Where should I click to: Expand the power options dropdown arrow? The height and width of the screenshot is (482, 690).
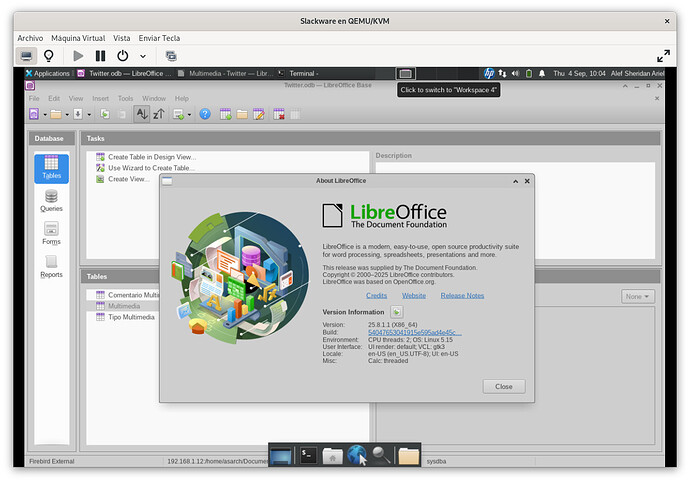pyautogui.click(x=143, y=56)
